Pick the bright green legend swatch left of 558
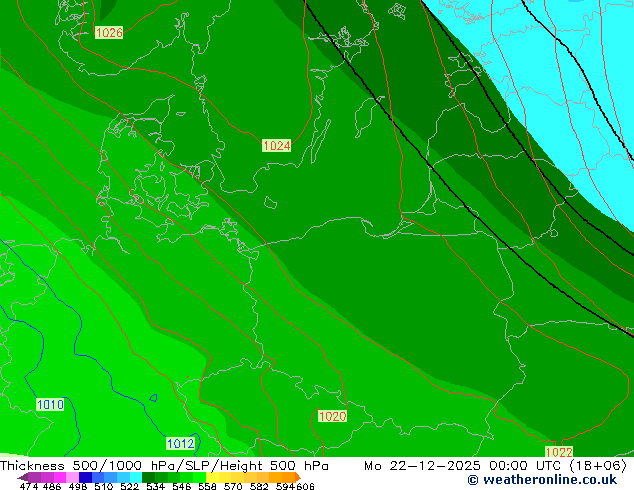Image resolution: width=634 pixels, height=490 pixels. pos(200,477)
